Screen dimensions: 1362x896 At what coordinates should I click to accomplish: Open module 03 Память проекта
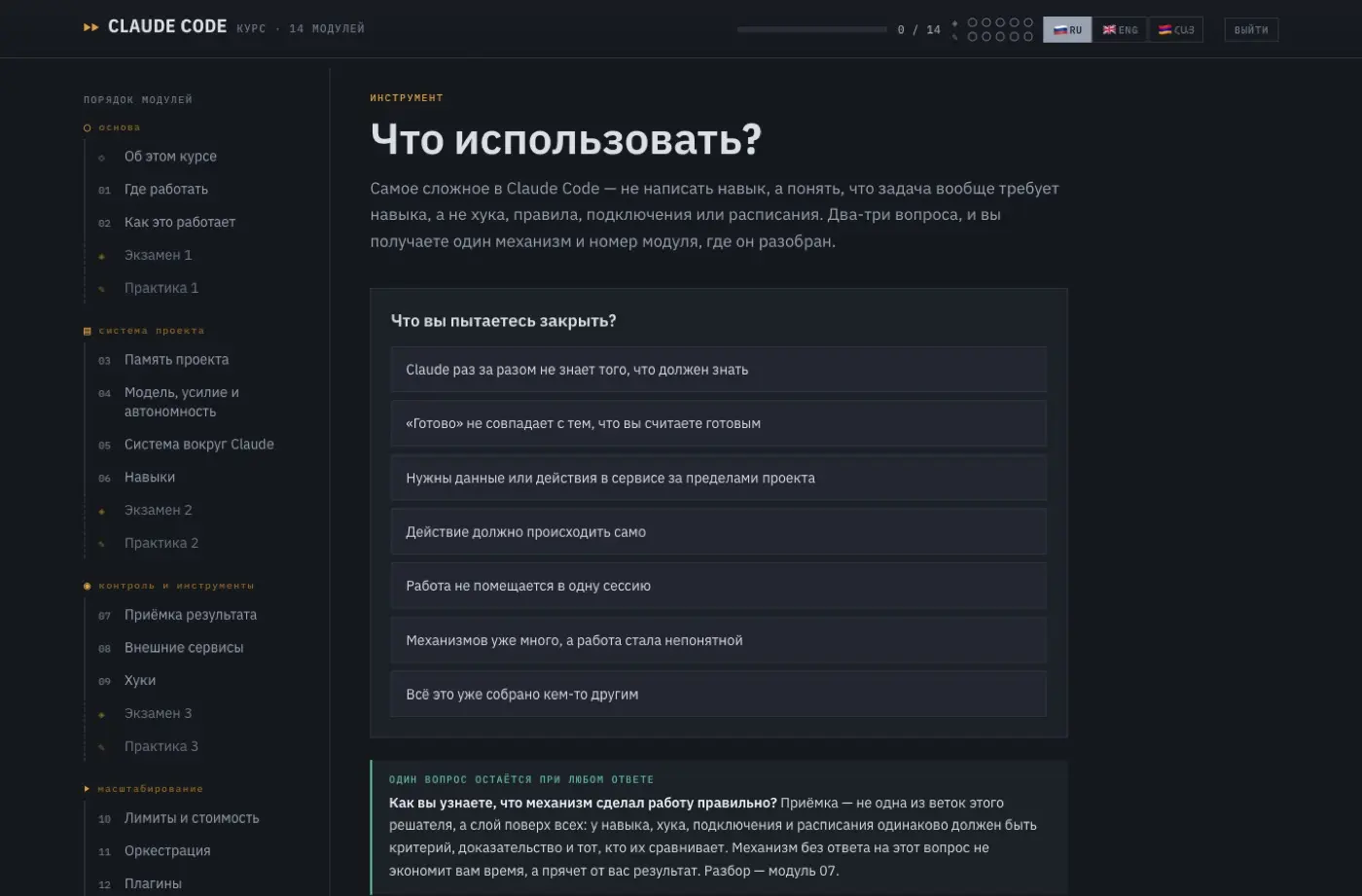[176, 360]
